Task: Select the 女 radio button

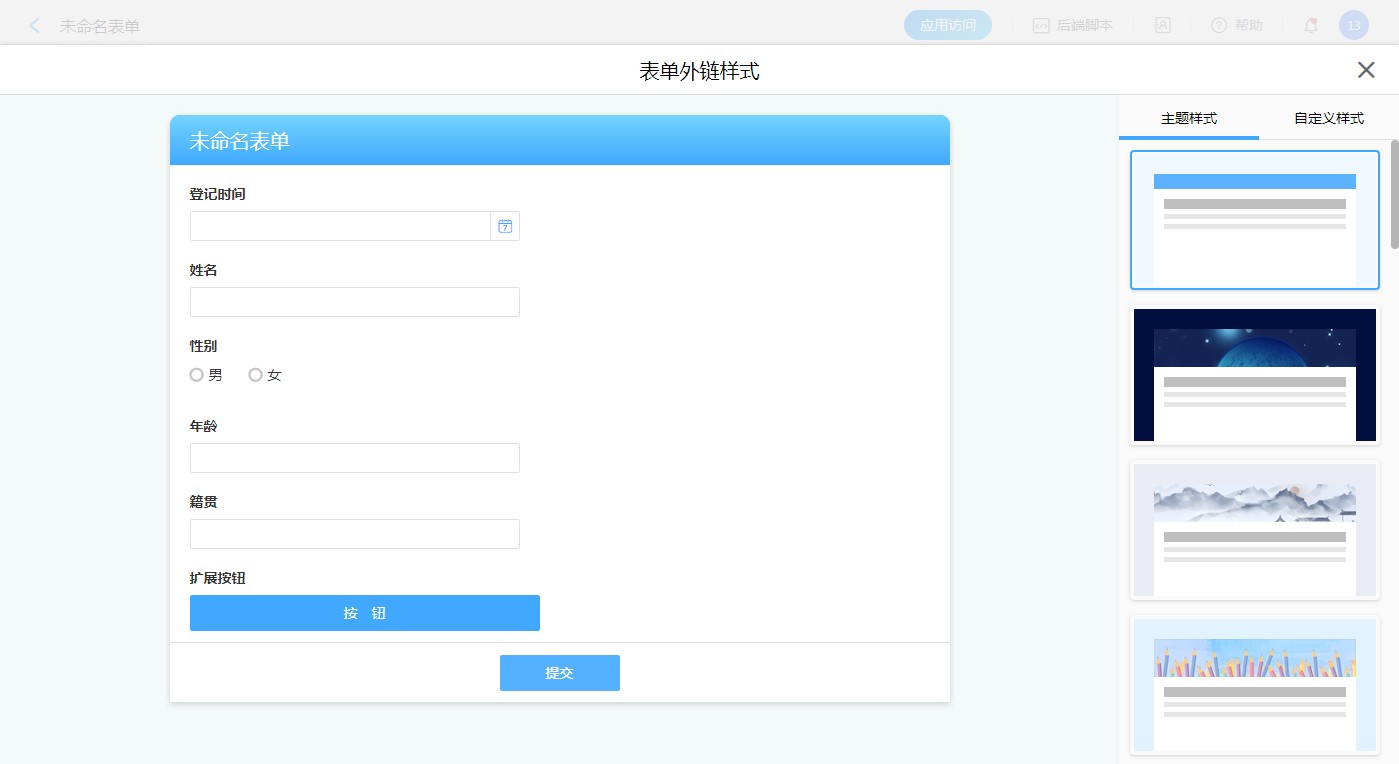Action: (256, 375)
